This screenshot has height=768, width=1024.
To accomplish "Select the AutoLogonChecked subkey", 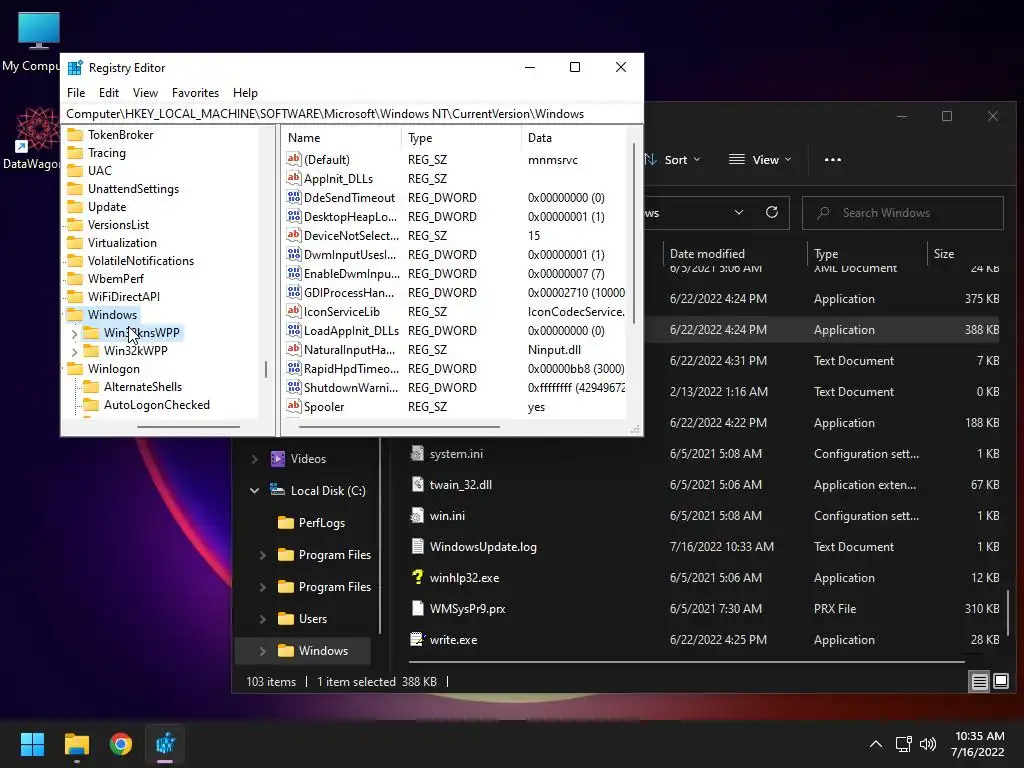I will click(x=157, y=405).
